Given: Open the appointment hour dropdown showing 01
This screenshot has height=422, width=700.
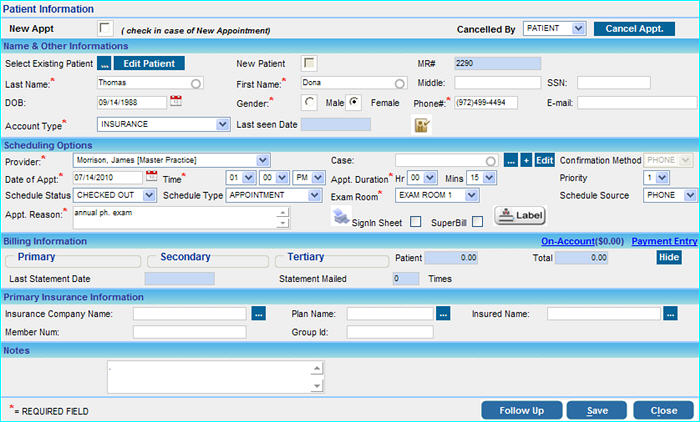Looking at the screenshot, I should tap(241, 178).
